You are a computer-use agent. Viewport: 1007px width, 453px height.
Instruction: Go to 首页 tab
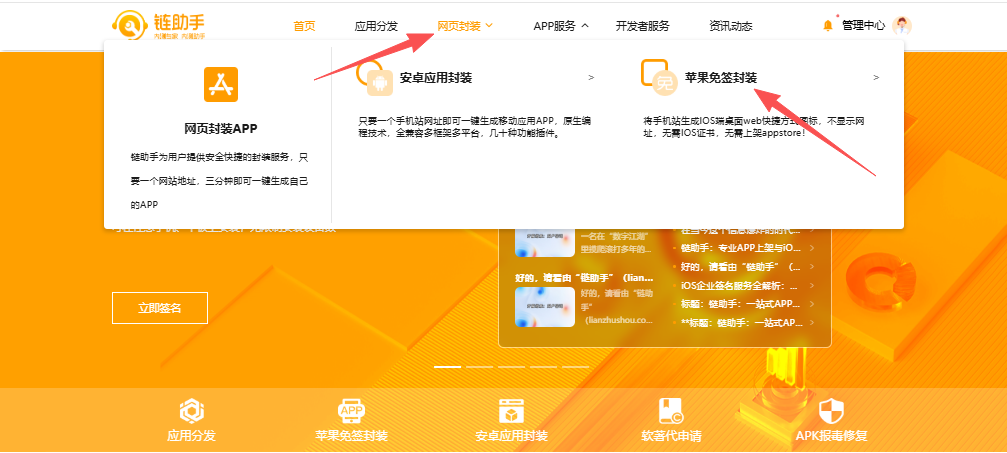tap(304, 26)
